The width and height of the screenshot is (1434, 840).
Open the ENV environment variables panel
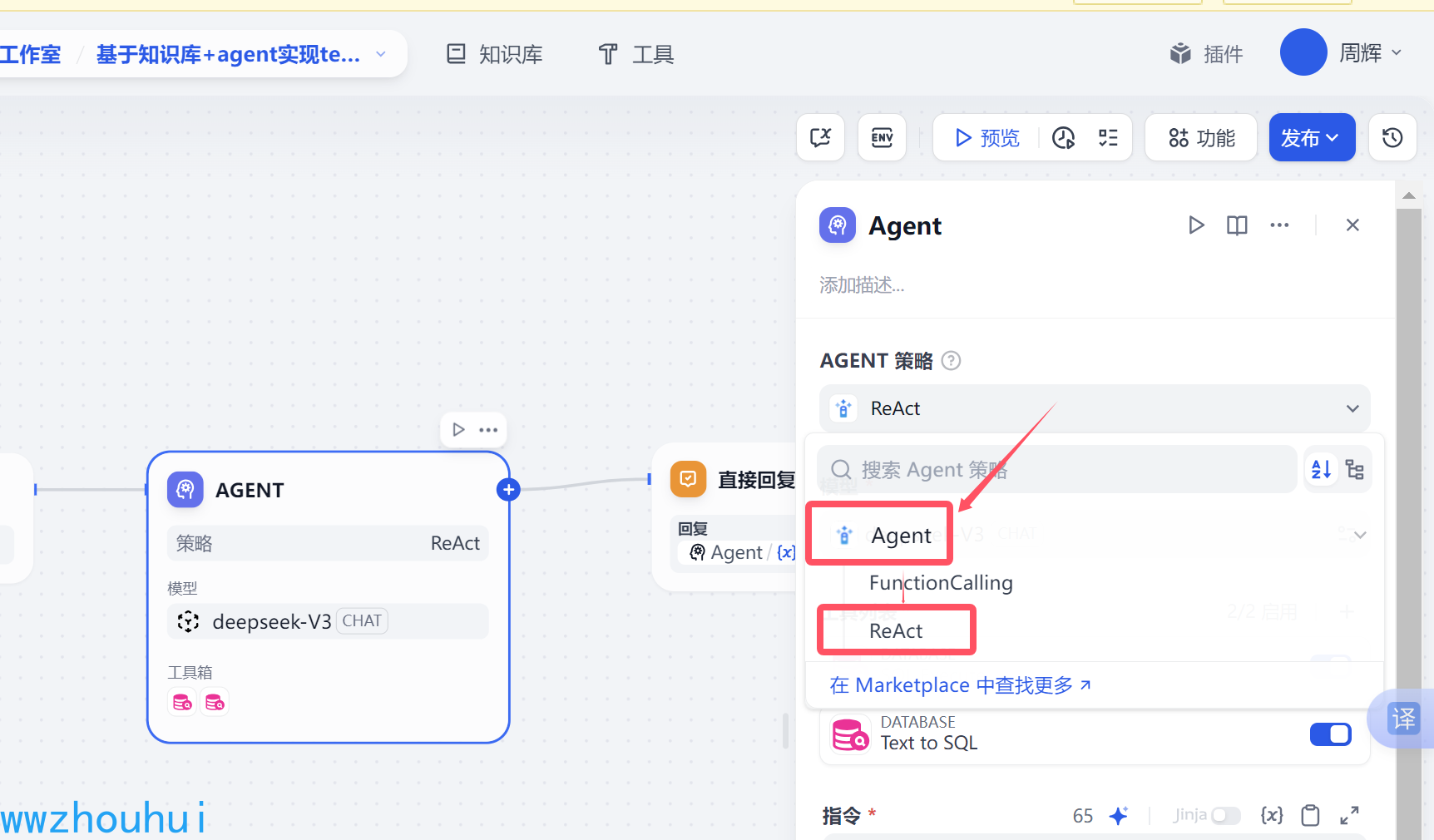[883, 137]
